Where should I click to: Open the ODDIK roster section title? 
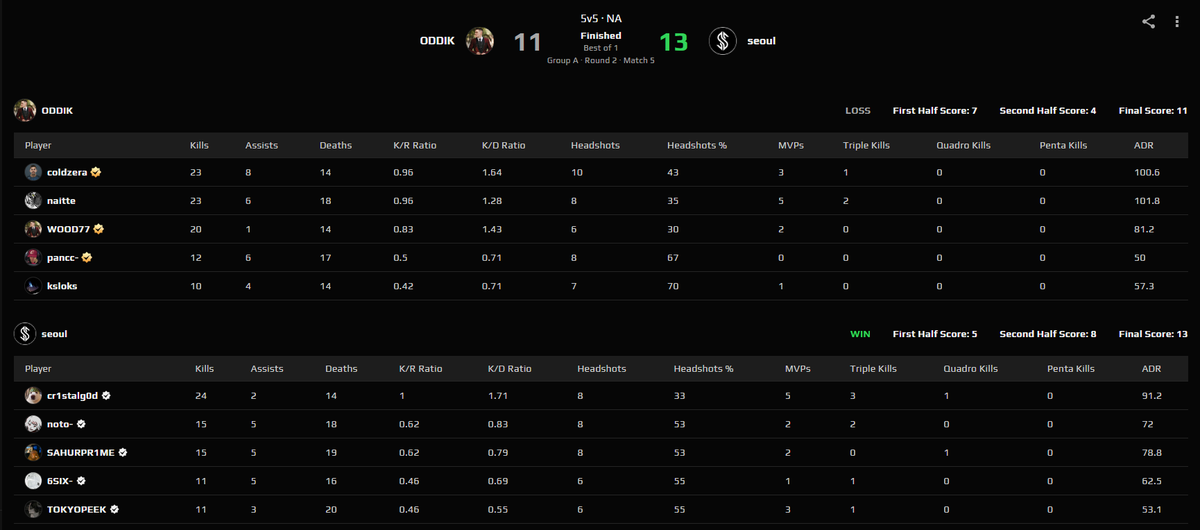(x=57, y=110)
